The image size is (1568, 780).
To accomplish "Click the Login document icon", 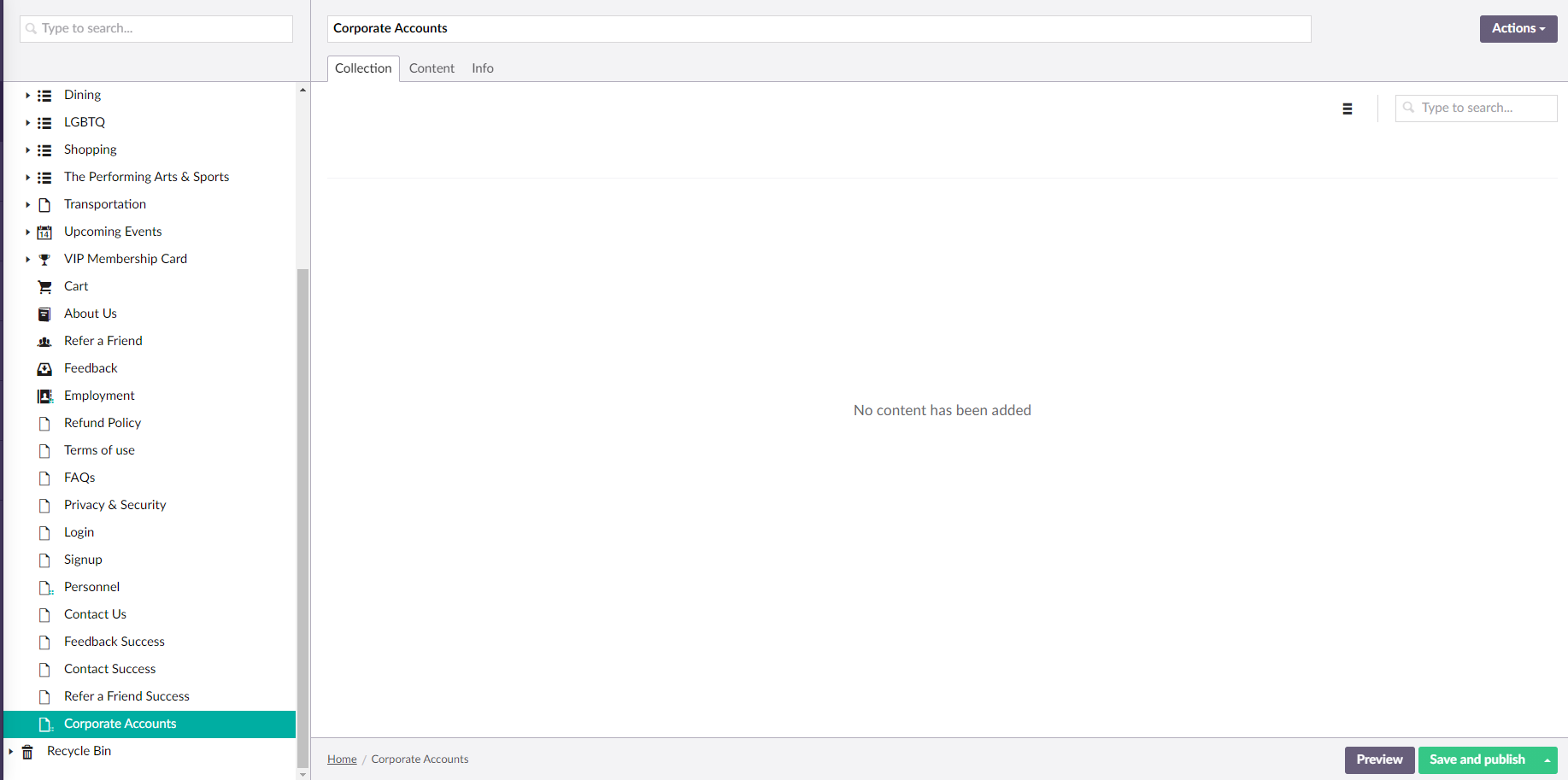I will (x=44, y=533).
